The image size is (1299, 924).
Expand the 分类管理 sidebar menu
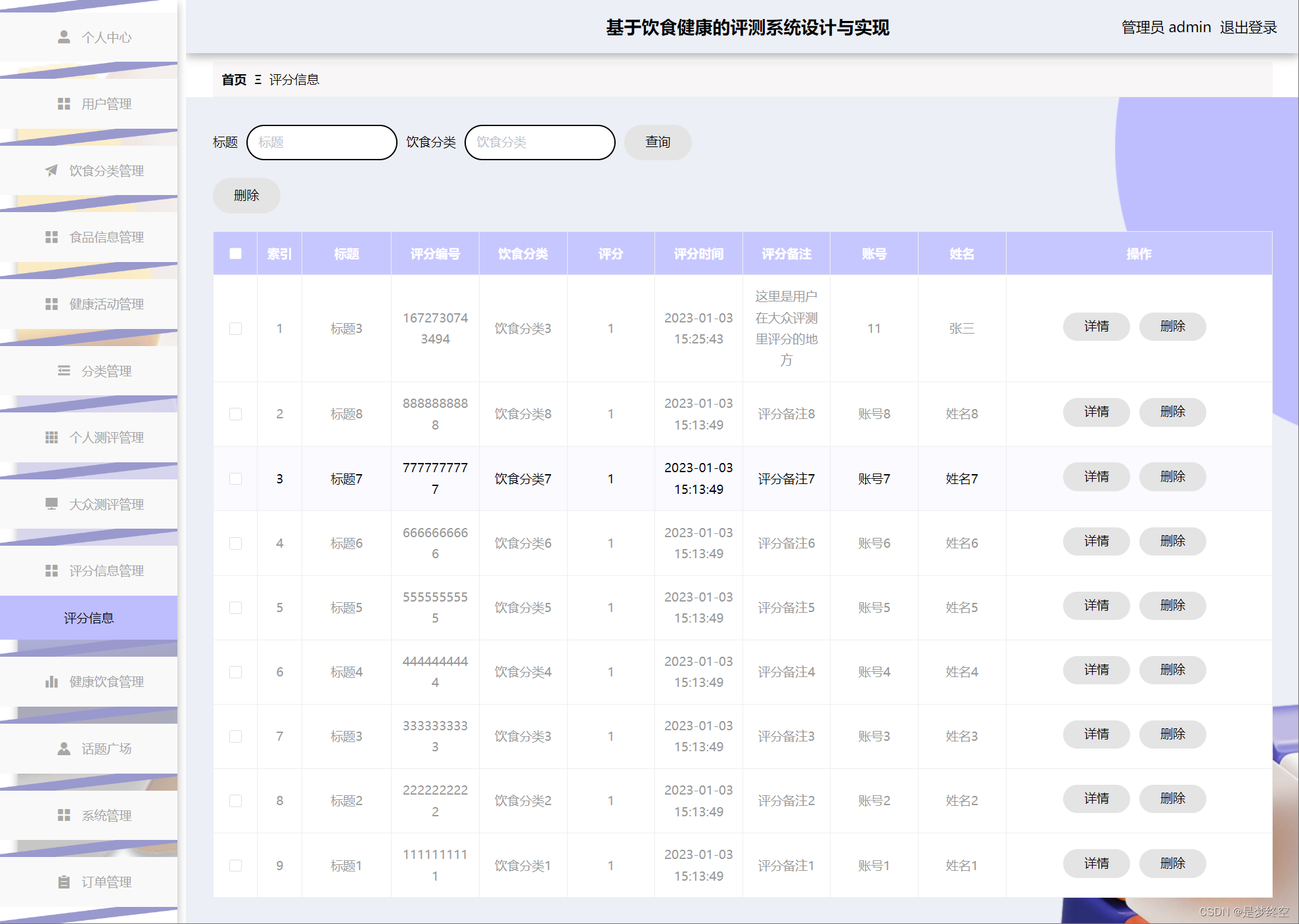(89, 371)
